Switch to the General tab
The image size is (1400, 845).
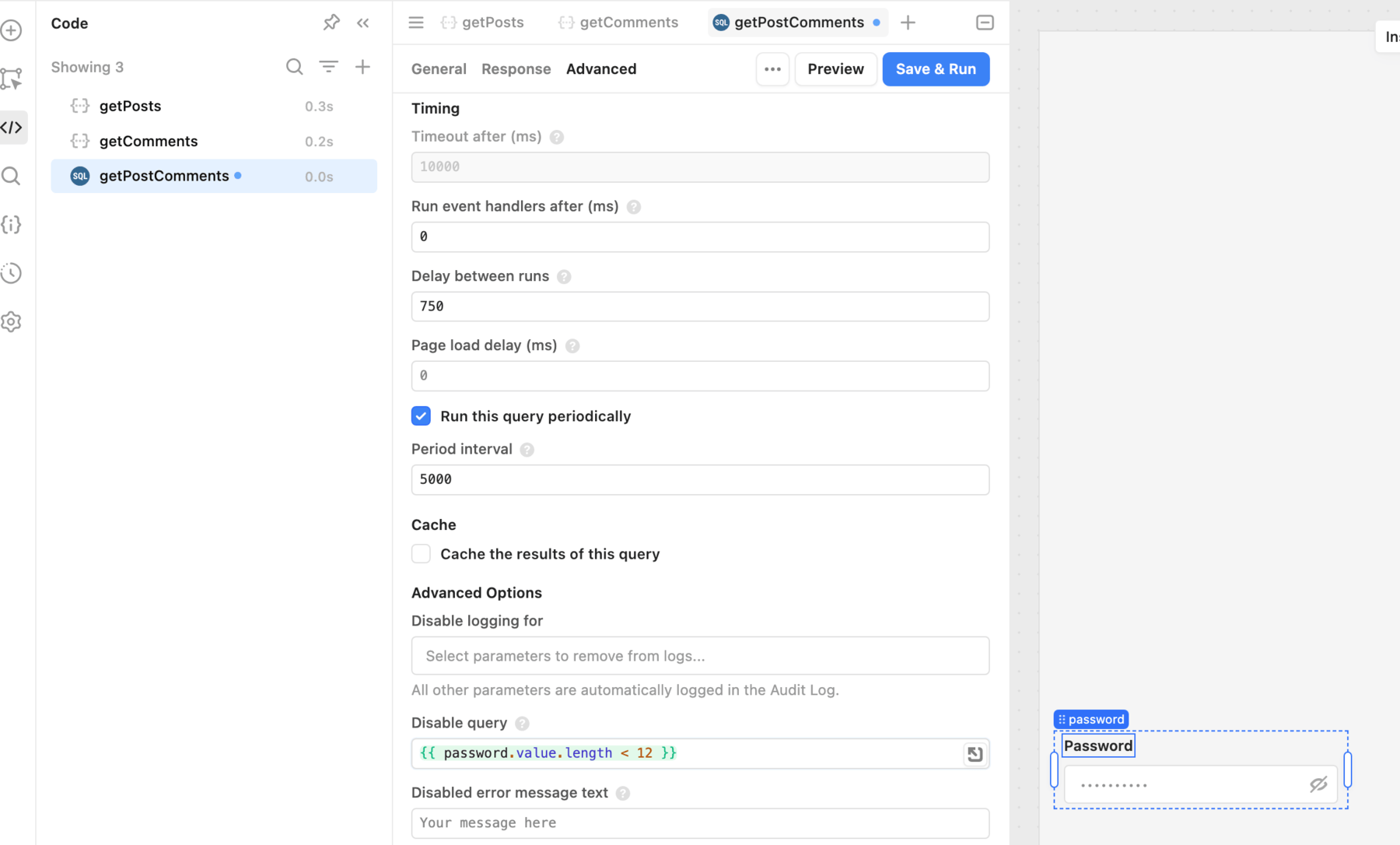click(x=439, y=69)
